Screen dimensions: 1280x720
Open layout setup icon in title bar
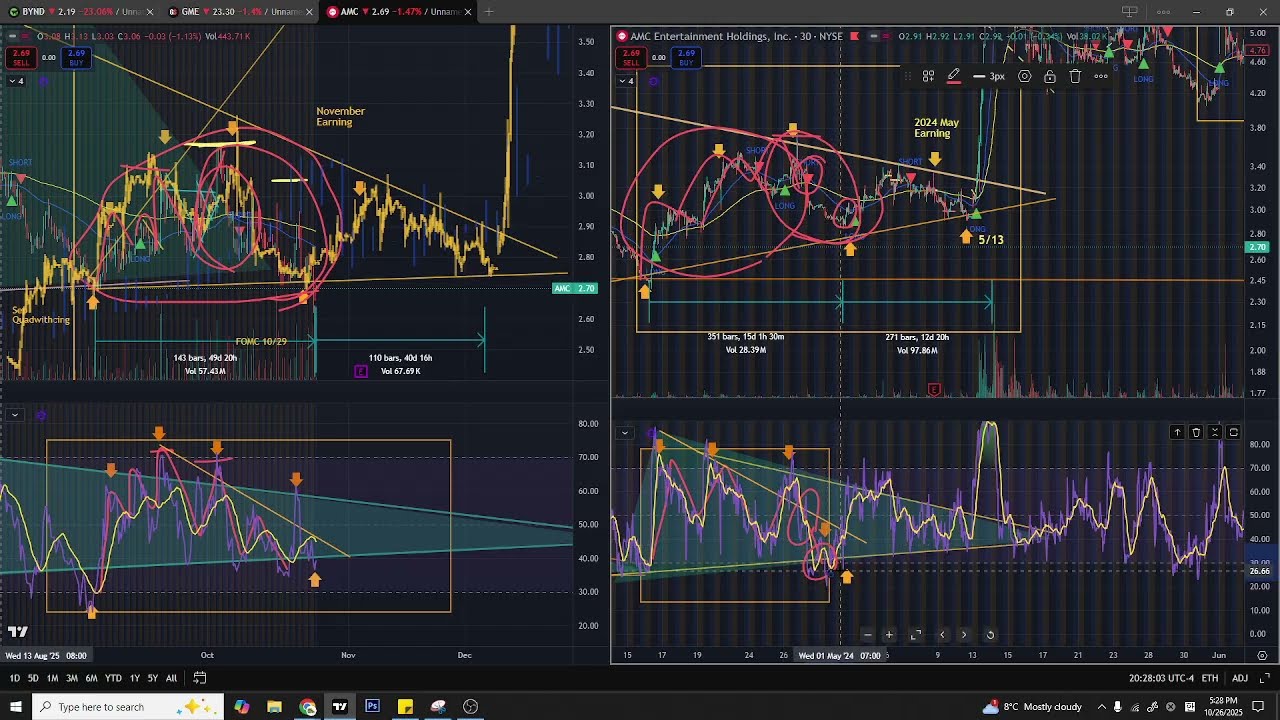[1129, 12]
